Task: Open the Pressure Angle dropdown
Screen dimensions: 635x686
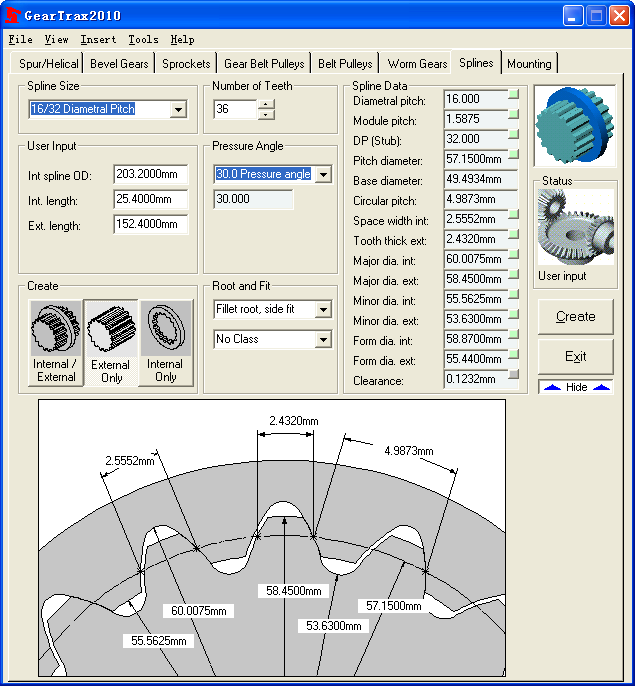Action: click(x=323, y=175)
